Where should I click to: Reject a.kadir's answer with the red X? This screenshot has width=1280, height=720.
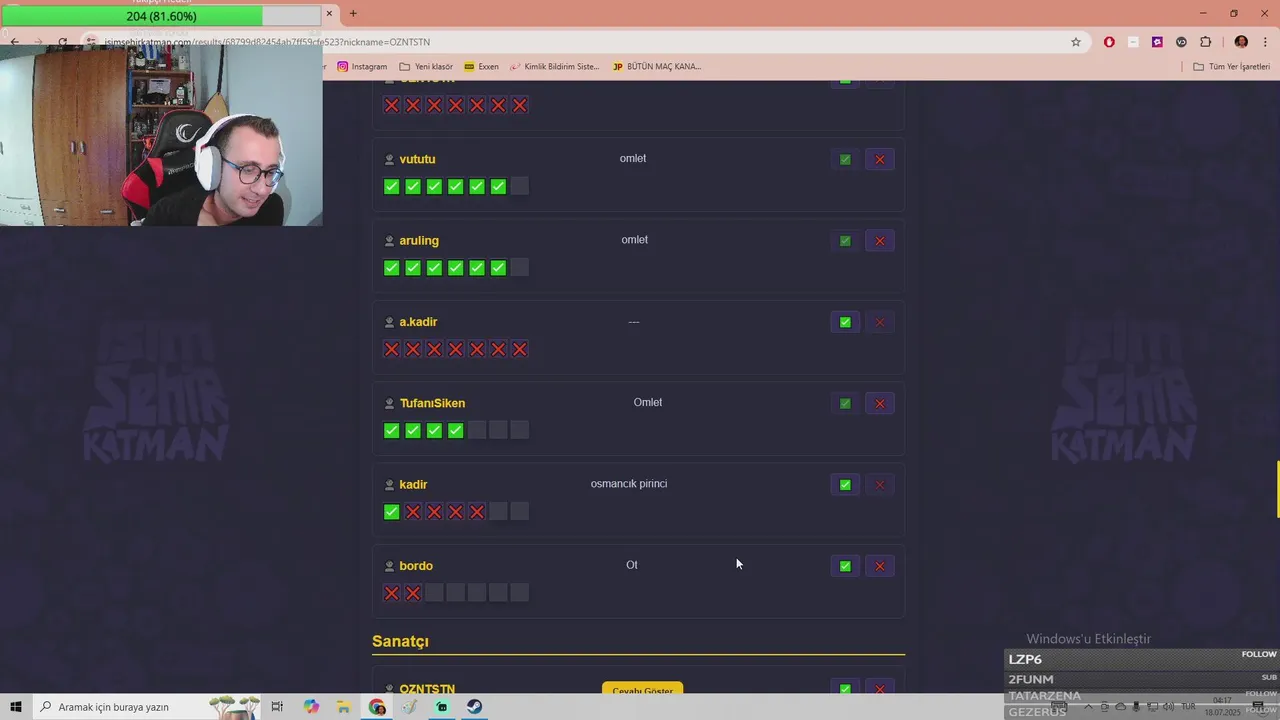880,322
